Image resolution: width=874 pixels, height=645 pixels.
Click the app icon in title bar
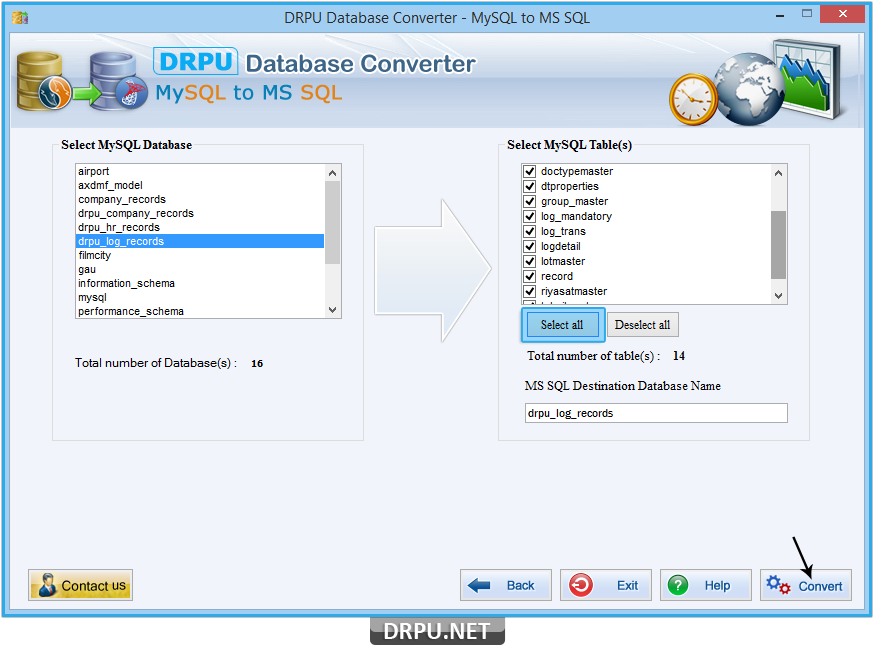[x=20, y=18]
